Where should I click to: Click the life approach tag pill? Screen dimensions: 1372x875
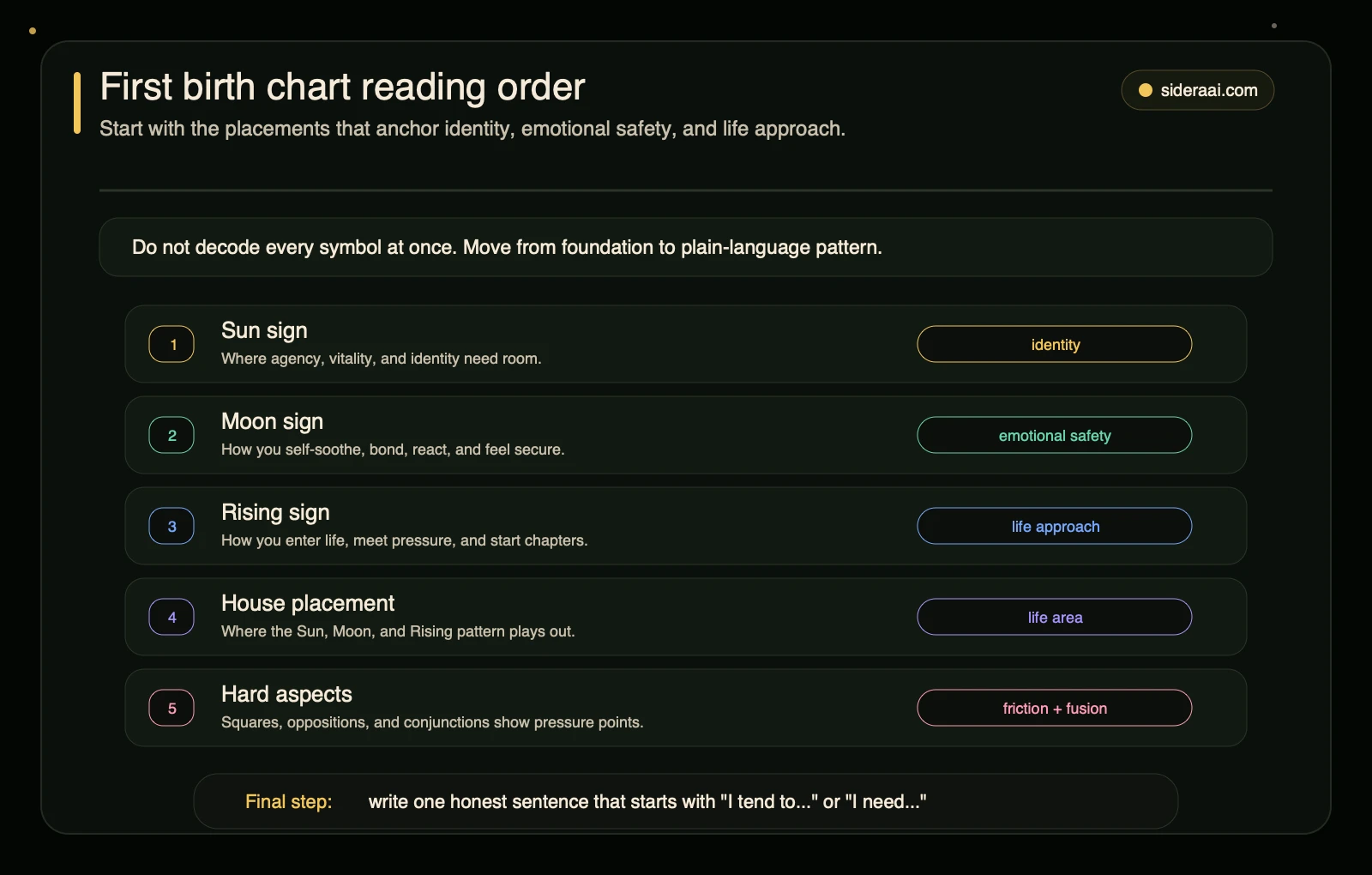click(x=1055, y=526)
